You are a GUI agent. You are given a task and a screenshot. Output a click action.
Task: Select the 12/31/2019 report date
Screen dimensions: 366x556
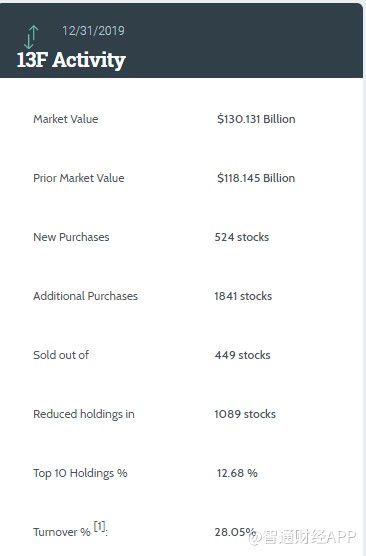[x=93, y=31]
